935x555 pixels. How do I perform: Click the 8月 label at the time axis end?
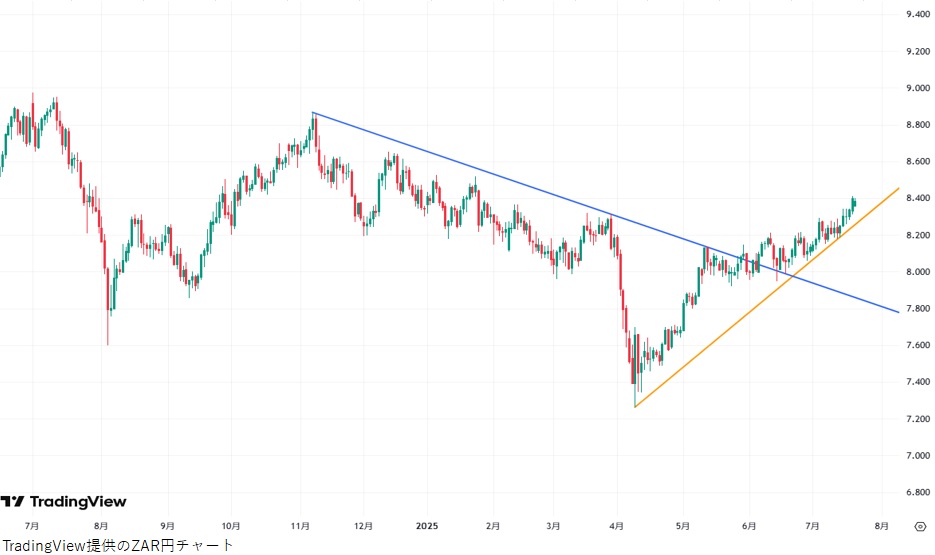[x=881, y=526]
